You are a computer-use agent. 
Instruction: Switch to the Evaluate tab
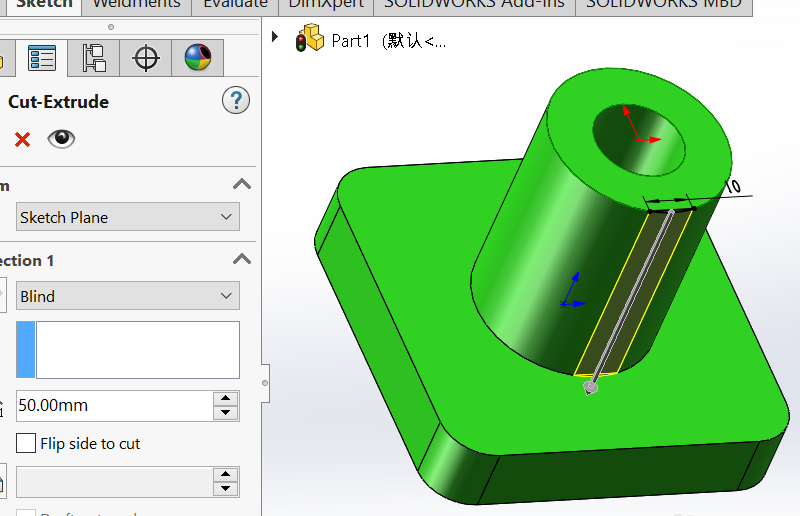[235, 7]
